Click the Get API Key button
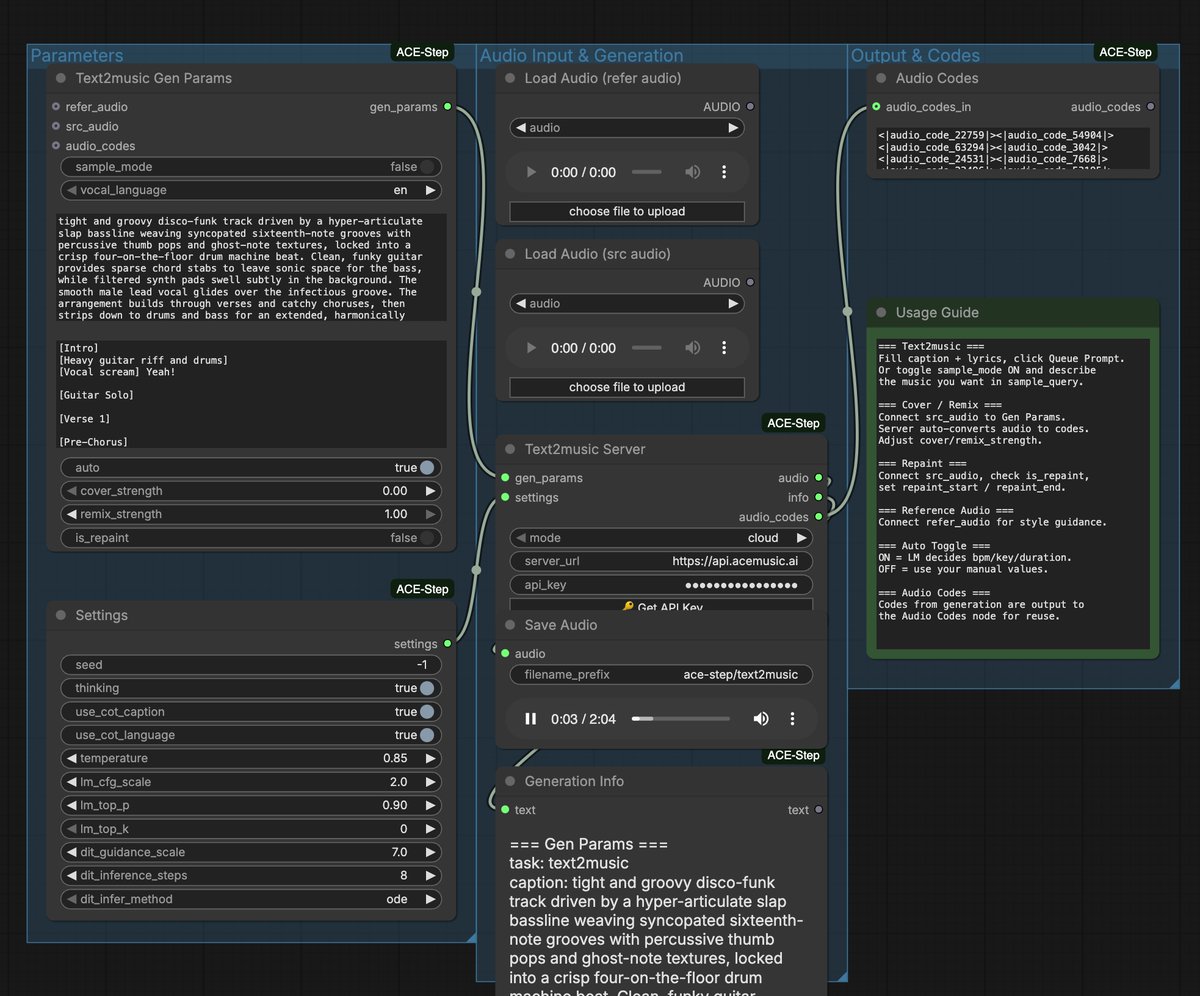 661,605
